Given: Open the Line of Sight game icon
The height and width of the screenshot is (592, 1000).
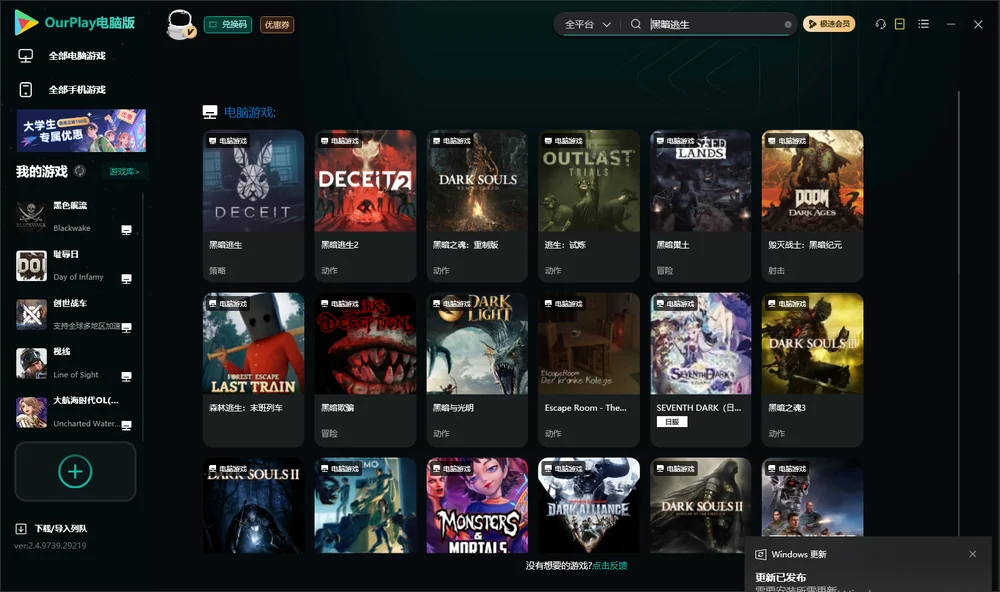Looking at the screenshot, I should point(31,362).
